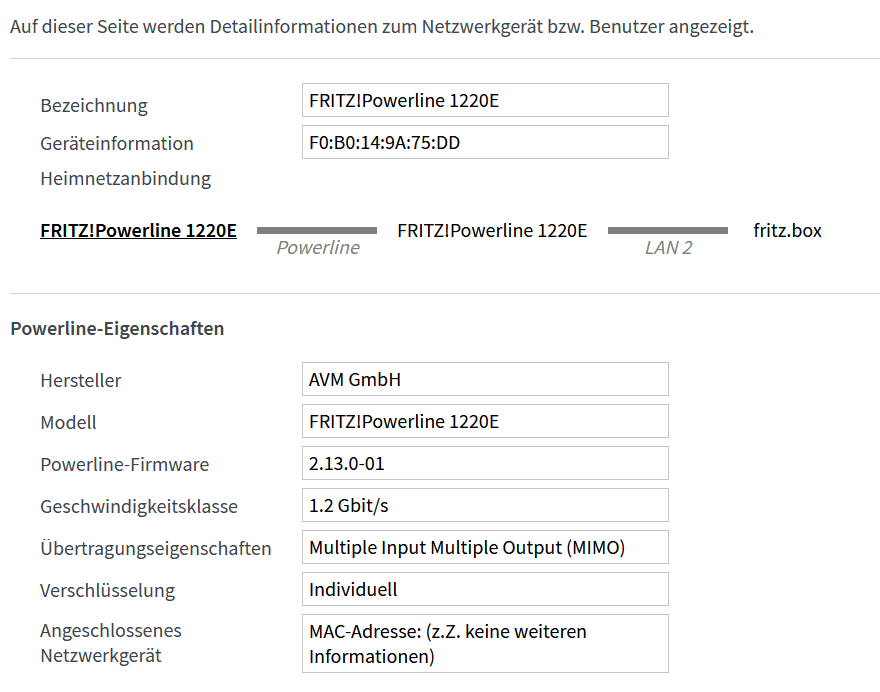Click the Bezeichnung label text
Image resolution: width=880 pixels, height=692 pixels.
click(93, 105)
